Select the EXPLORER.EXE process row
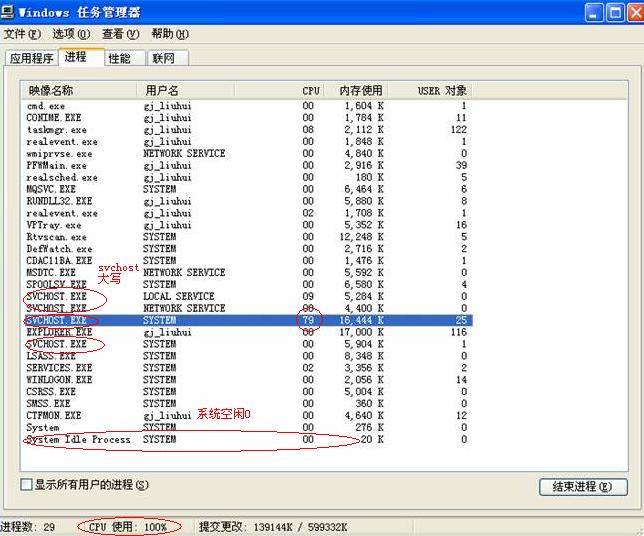This screenshot has height=536, width=644. click(246, 332)
